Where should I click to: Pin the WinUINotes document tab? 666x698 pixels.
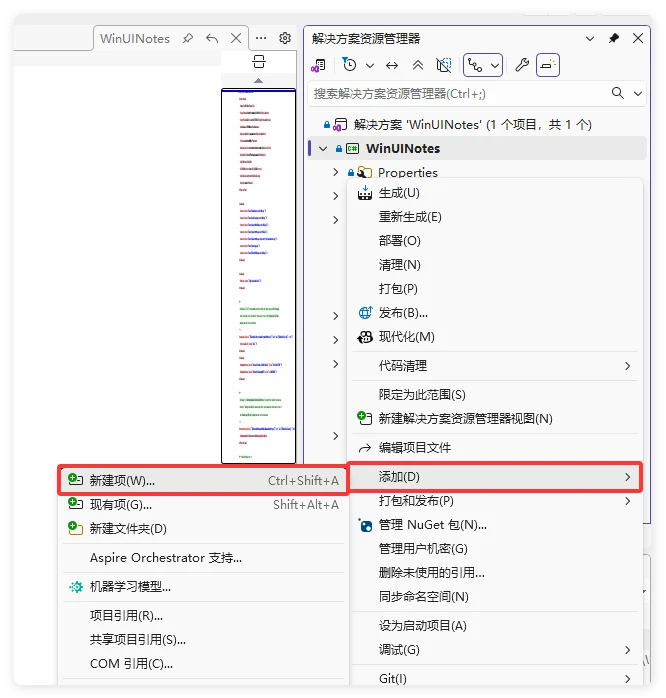(188, 38)
